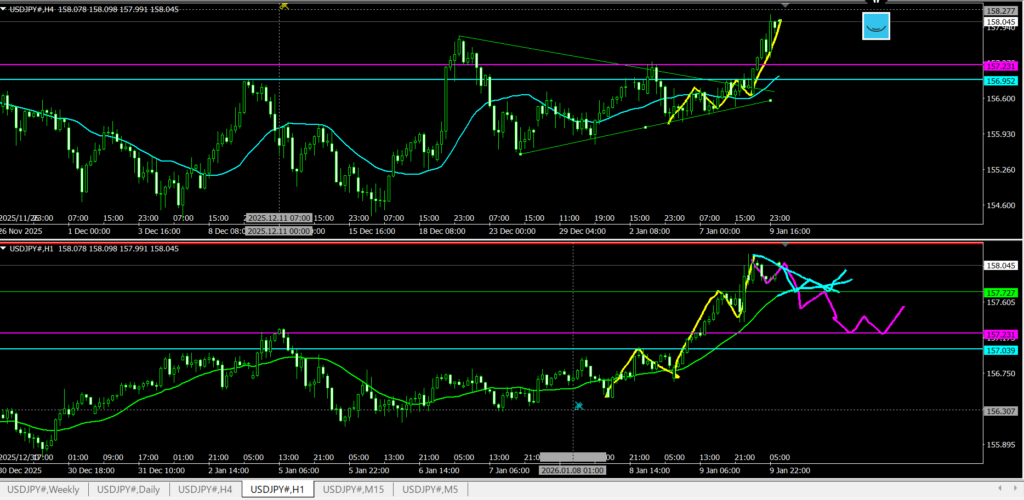The height and width of the screenshot is (500, 1024).
Task: Click the cyan 157.039 price label
Action: (1002, 350)
